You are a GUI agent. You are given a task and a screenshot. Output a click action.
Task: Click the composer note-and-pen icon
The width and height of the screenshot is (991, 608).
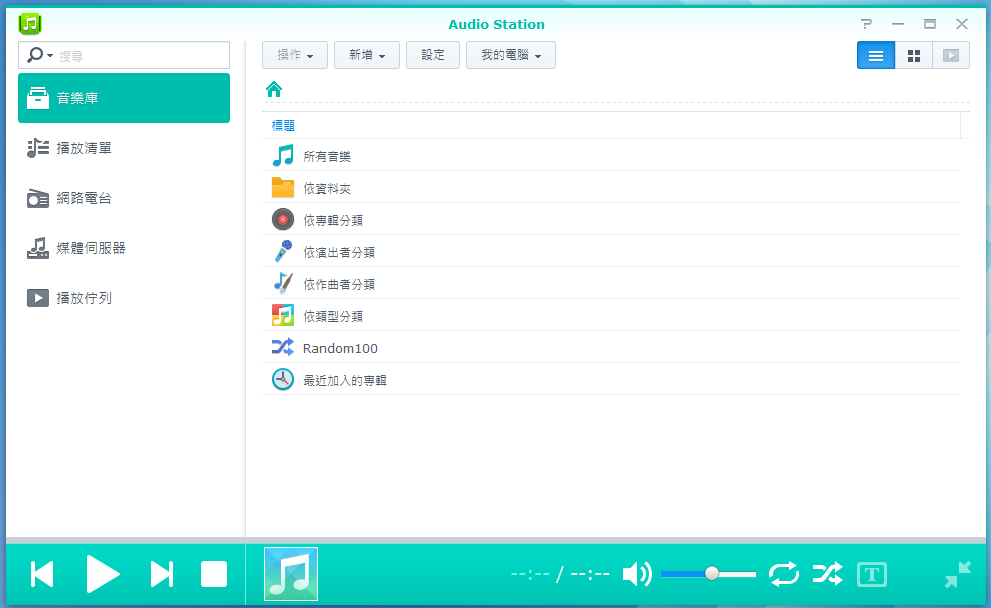point(283,283)
